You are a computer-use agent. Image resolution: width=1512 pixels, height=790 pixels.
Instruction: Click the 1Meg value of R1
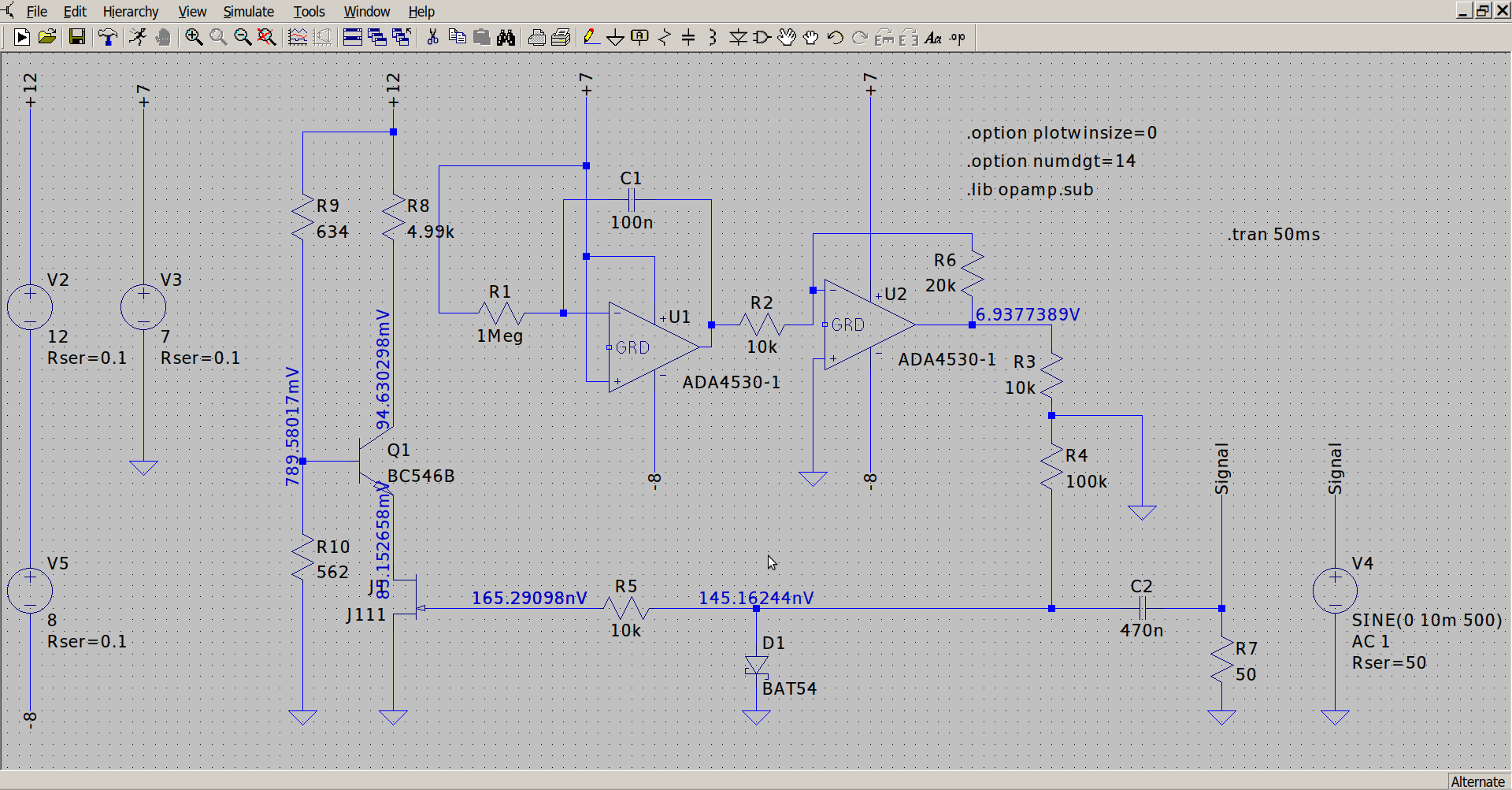pyautogui.click(x=499, y=336)
